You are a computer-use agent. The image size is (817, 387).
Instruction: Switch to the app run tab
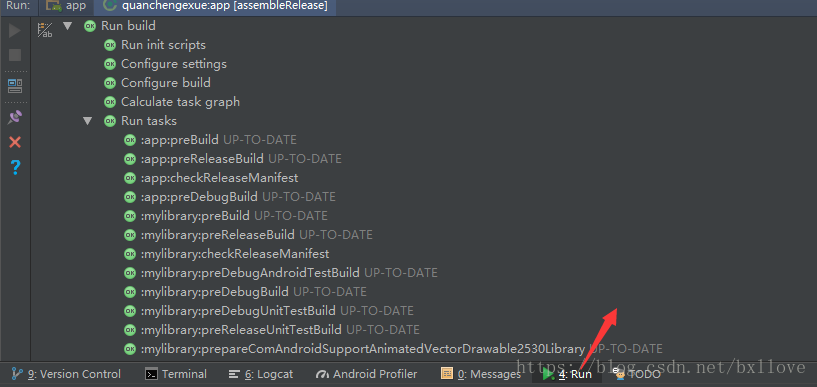(x=66, y=6)
